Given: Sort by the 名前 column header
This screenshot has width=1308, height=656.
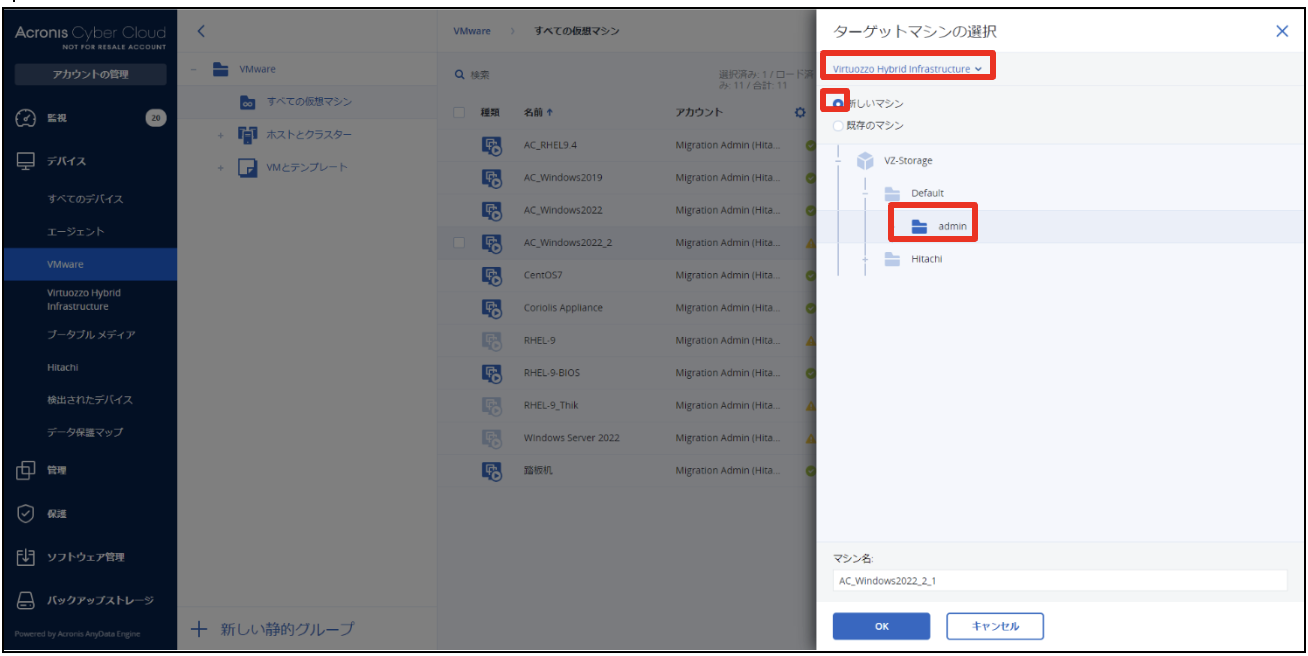Looking at the screenshot, I should pos(539,112).
